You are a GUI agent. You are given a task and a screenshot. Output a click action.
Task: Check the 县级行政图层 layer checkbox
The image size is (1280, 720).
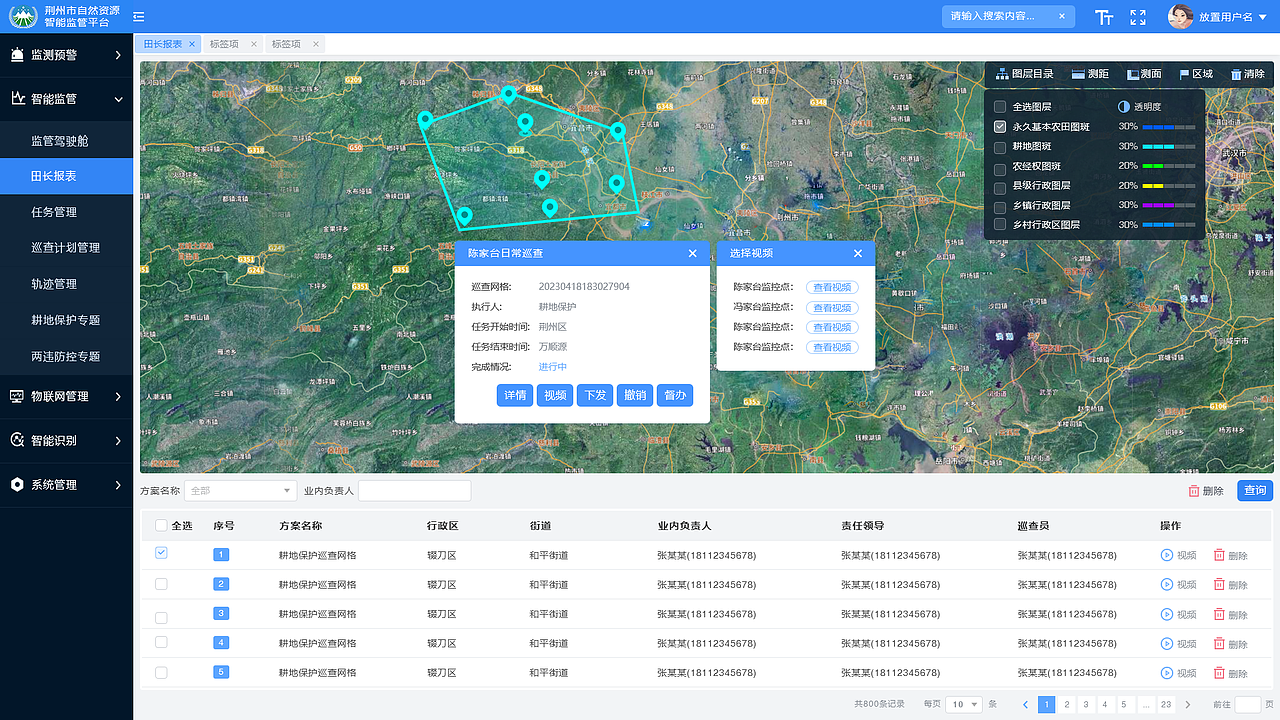point(1000,186)
